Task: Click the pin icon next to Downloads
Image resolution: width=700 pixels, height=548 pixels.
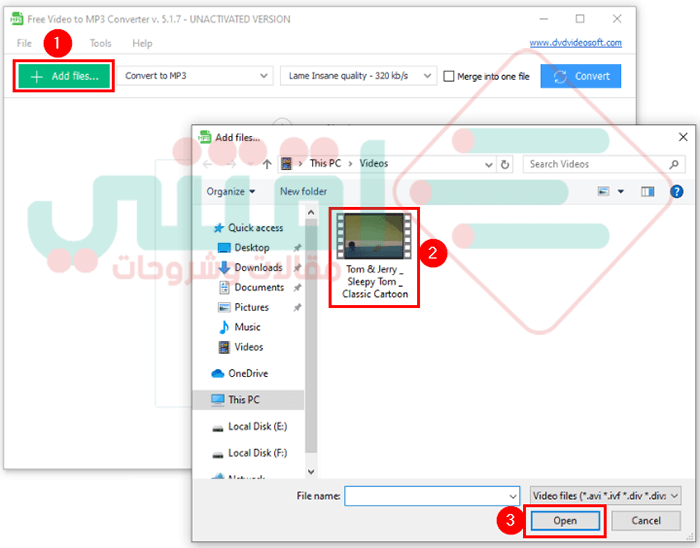Action: coord(297,267)
